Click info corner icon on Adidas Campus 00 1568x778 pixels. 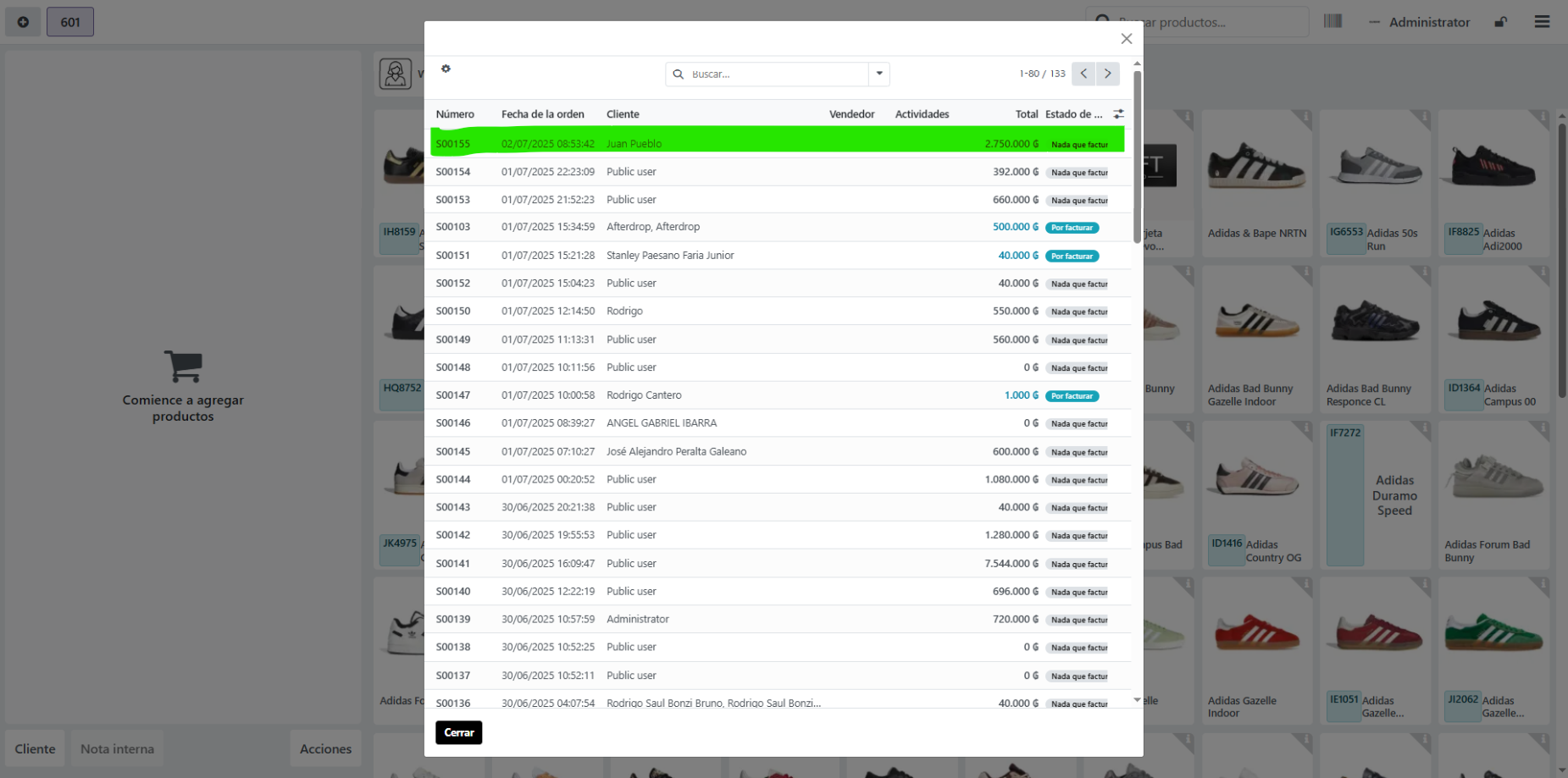[1541, 273]
